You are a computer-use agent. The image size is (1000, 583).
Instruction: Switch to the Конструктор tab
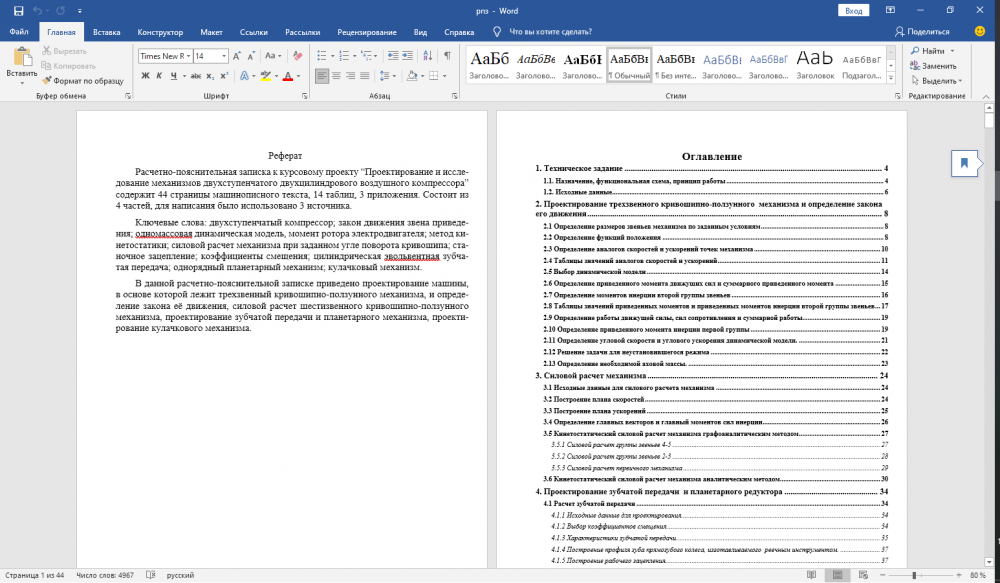160,32
